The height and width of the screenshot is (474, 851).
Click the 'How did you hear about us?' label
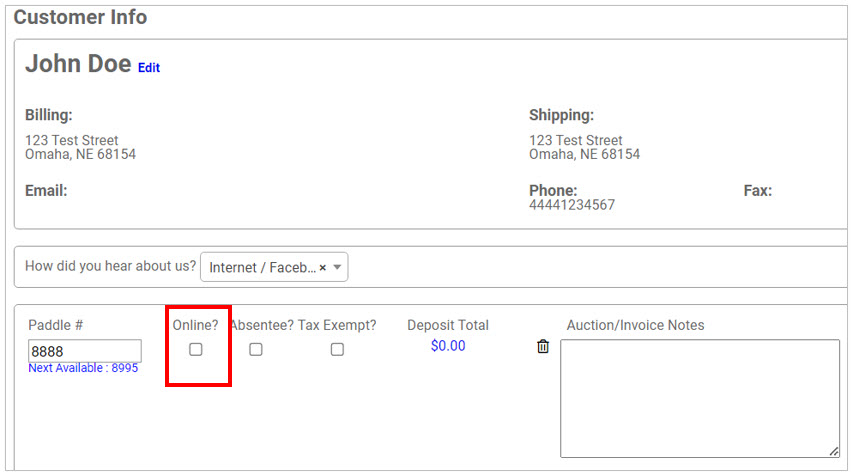(110, 266)
